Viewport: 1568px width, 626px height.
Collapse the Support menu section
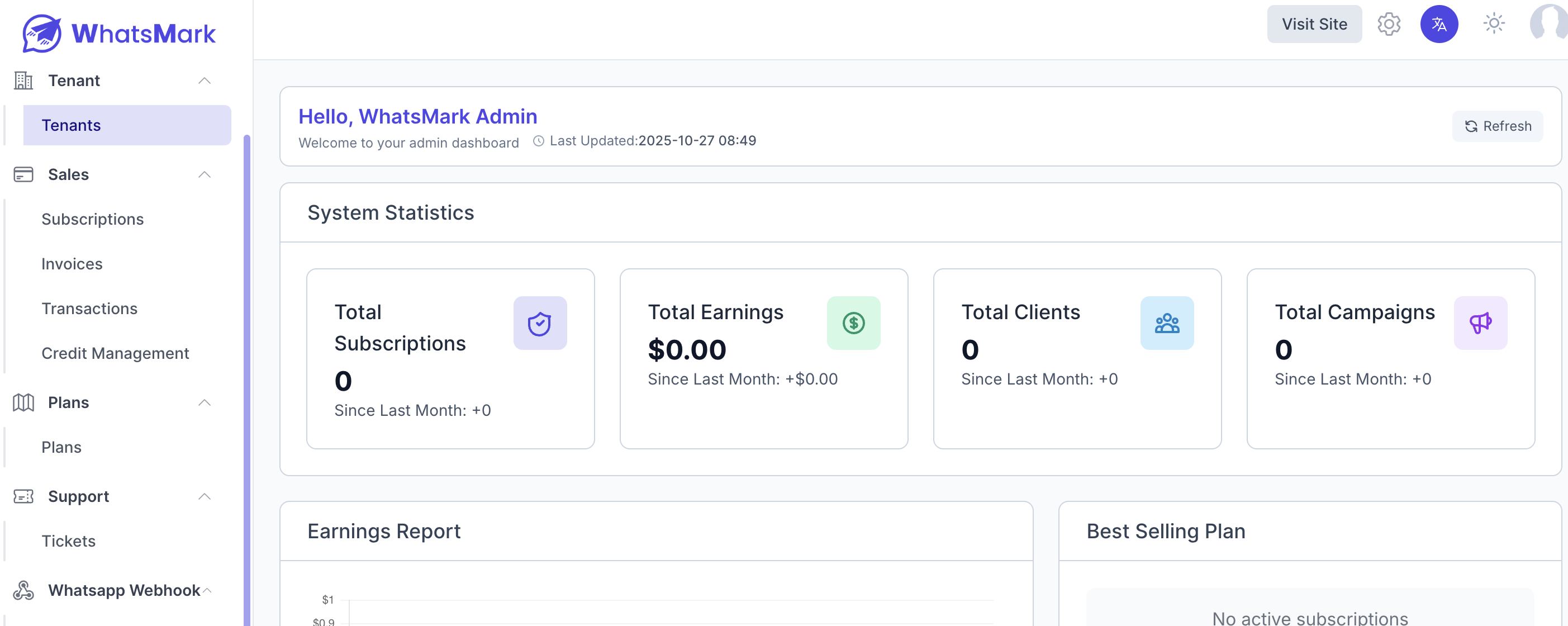pos(205,496)
